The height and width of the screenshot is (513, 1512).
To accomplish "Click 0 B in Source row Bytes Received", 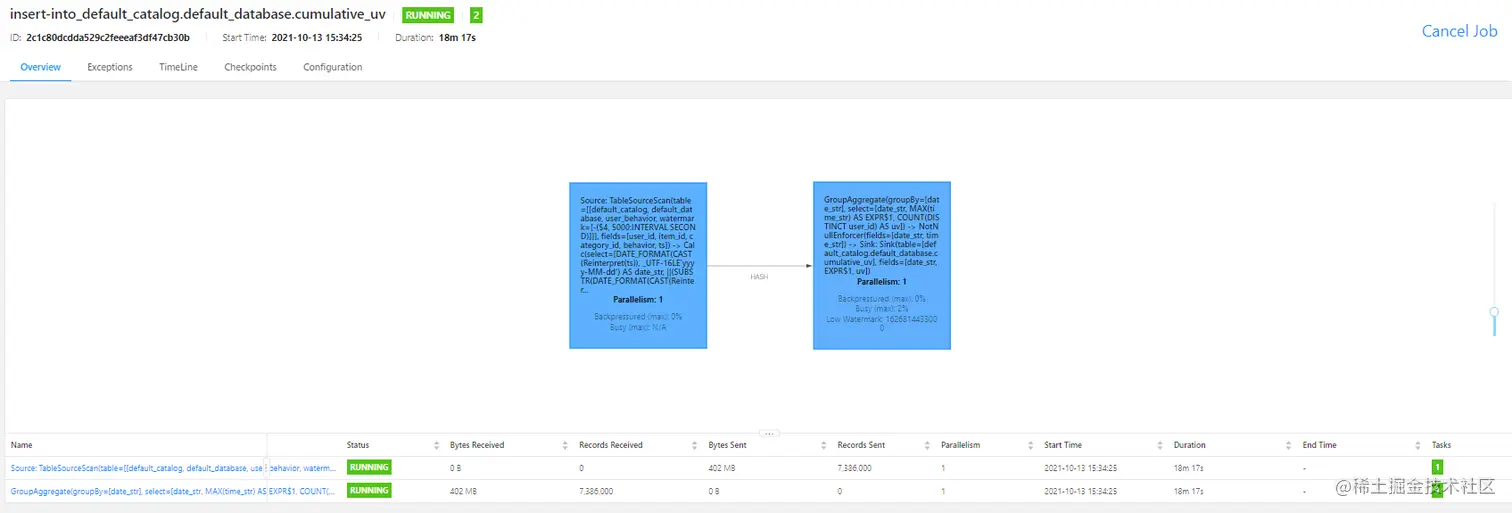I will [x=456, y=467].
